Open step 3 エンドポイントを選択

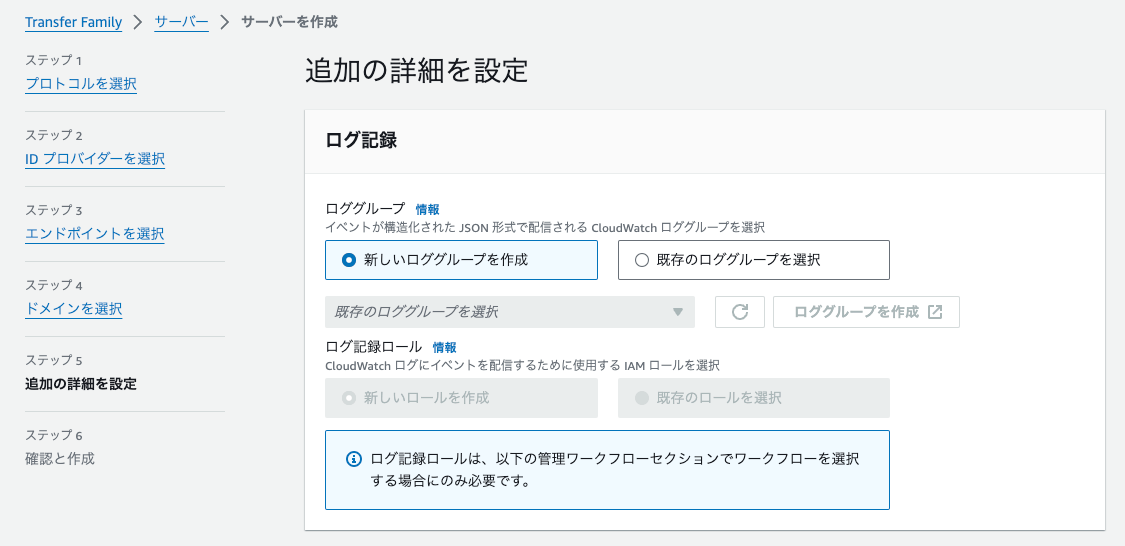pyautogui.click(x=95, y=234)
